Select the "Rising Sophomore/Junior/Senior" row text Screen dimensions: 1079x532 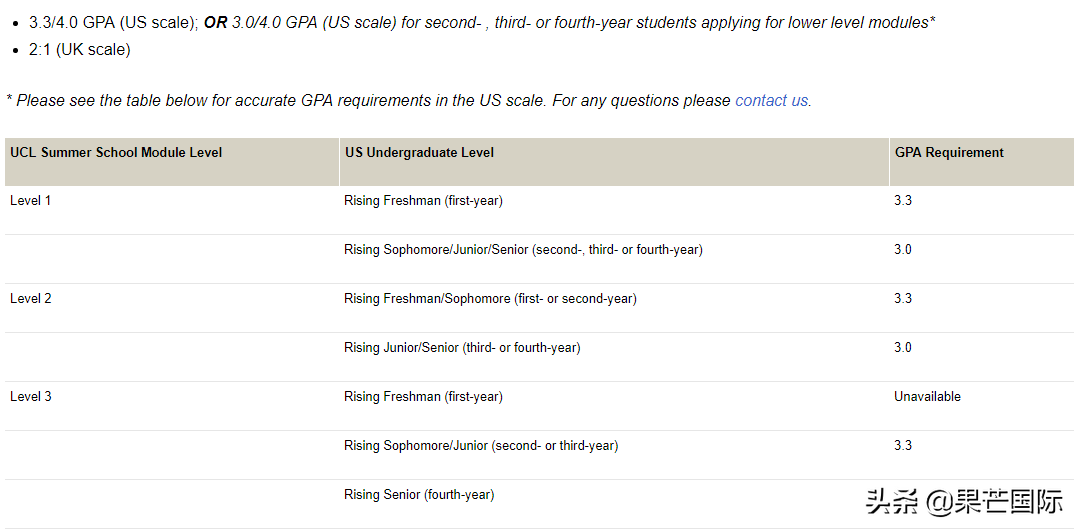tap(523, 250)
